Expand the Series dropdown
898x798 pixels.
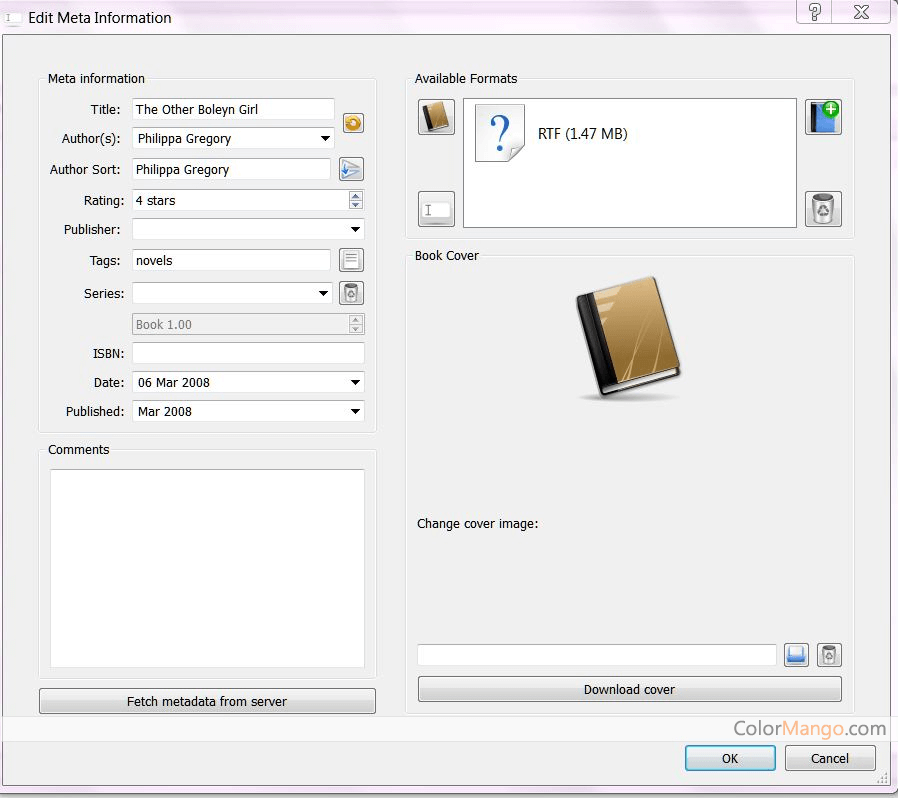click(324, 294)
